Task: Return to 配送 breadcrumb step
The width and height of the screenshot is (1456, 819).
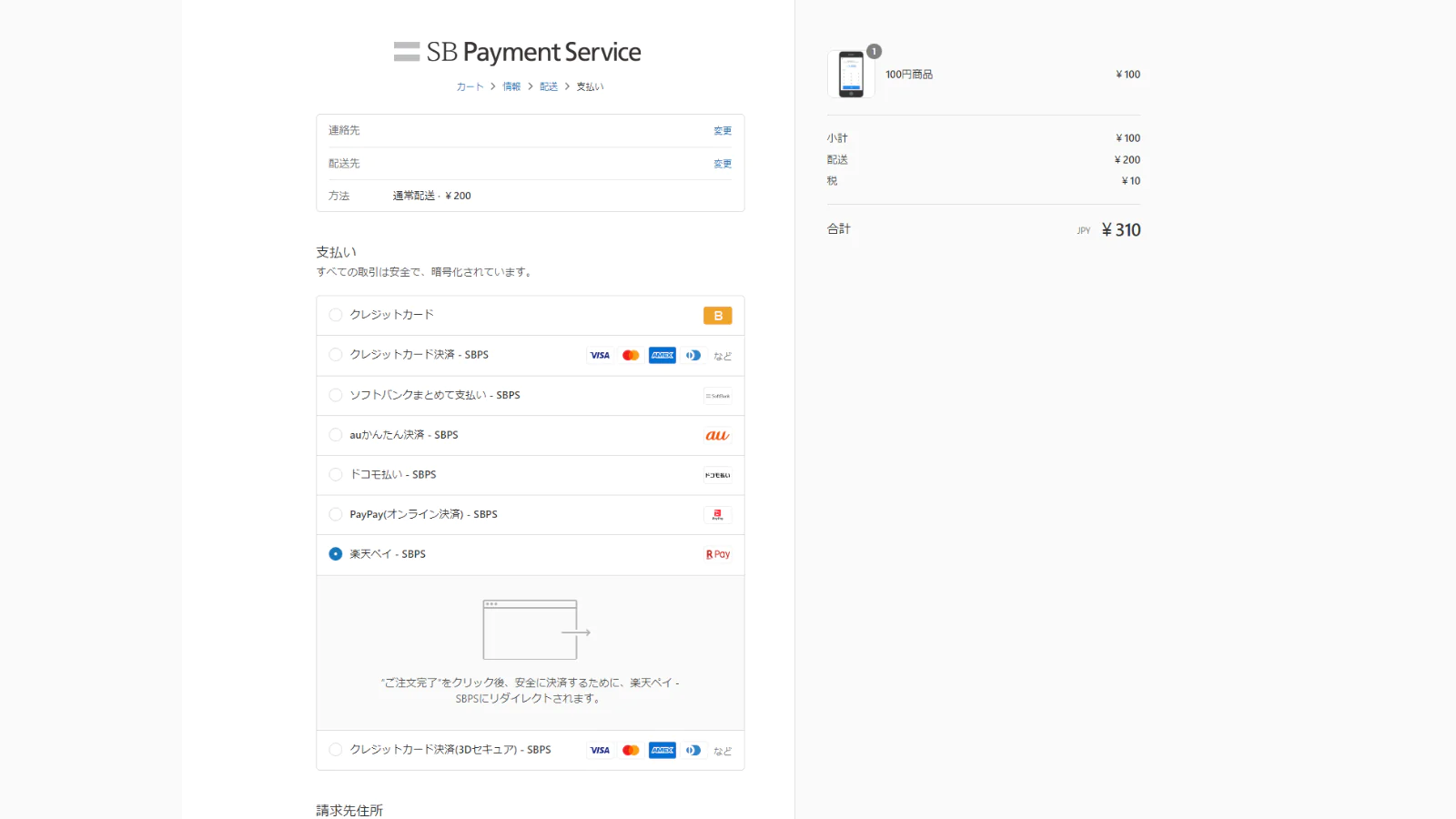Action: [x=549, y=86]
